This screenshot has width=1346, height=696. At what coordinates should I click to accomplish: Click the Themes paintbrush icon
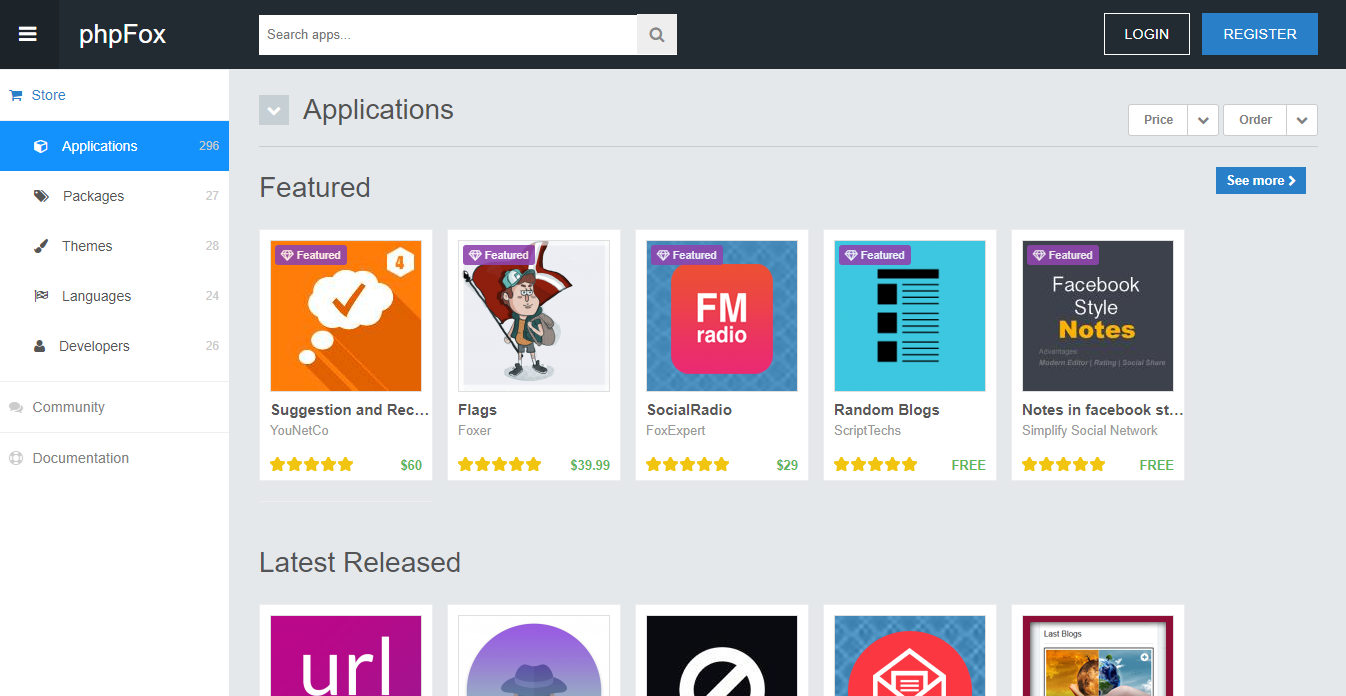click(41, 246)
